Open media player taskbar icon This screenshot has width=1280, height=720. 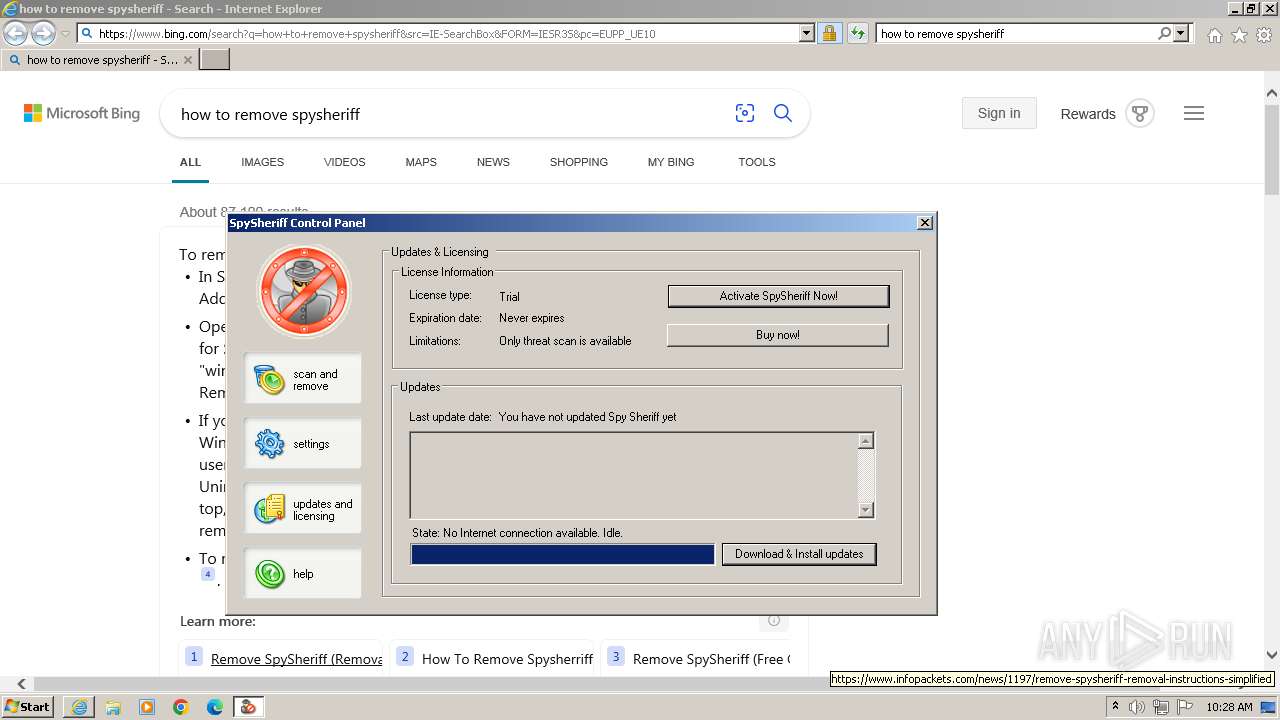click(x=147, y=707)
